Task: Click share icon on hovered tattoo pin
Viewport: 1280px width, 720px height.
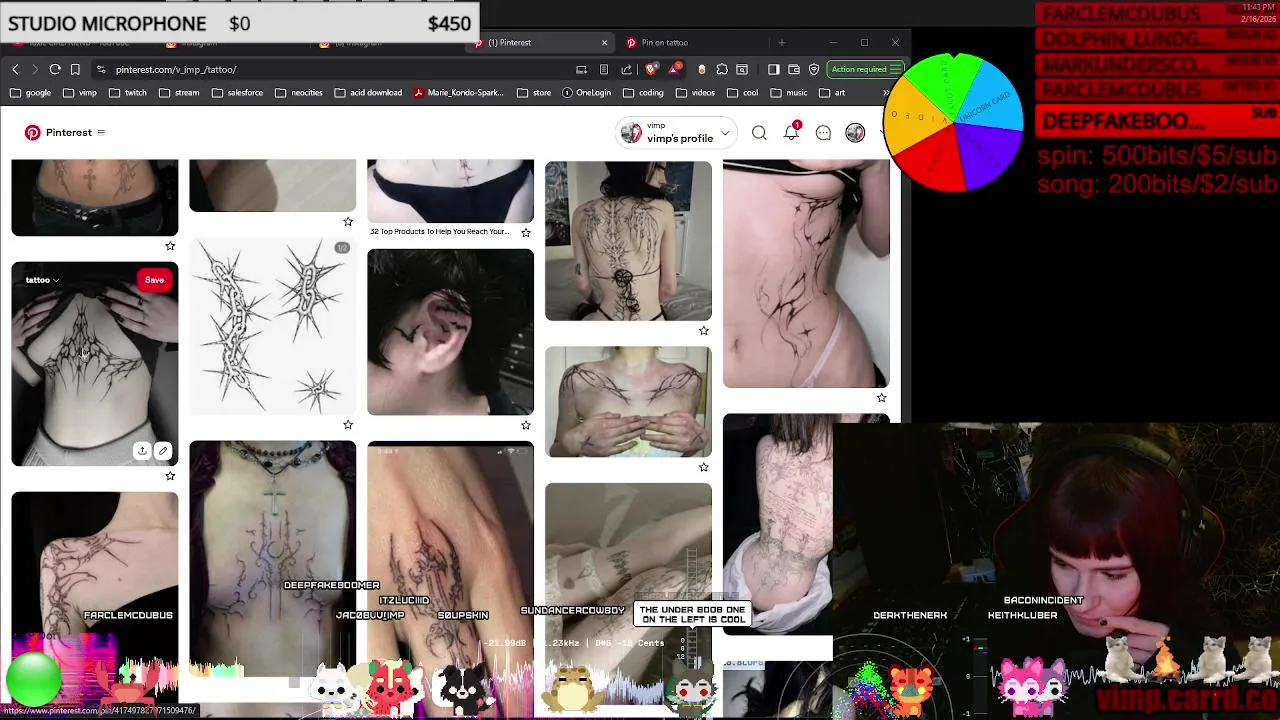Action: point(142,451)
